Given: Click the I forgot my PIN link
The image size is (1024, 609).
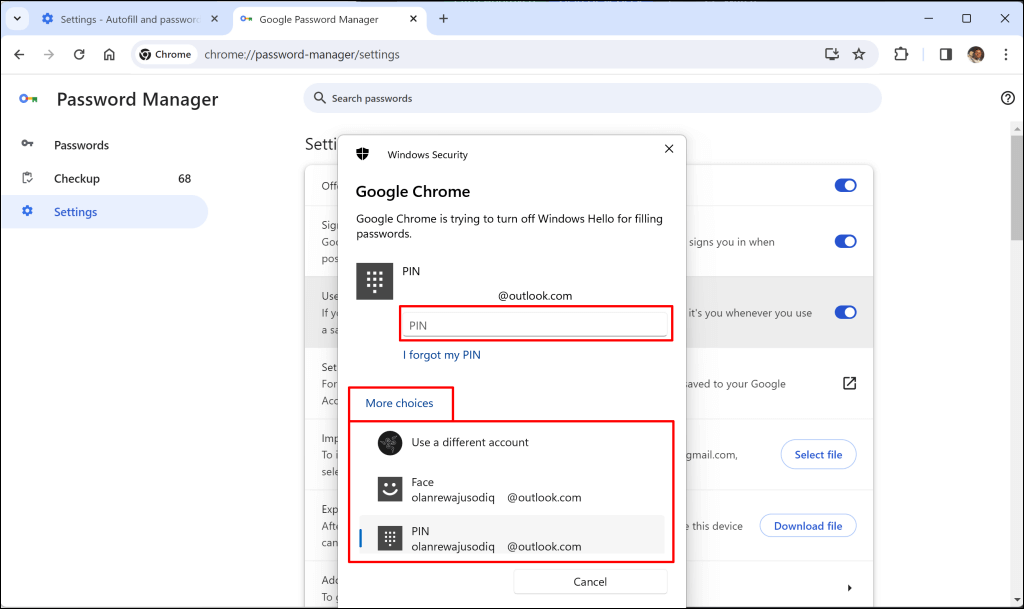Looking at the screenshot, I should pos(442,355).
